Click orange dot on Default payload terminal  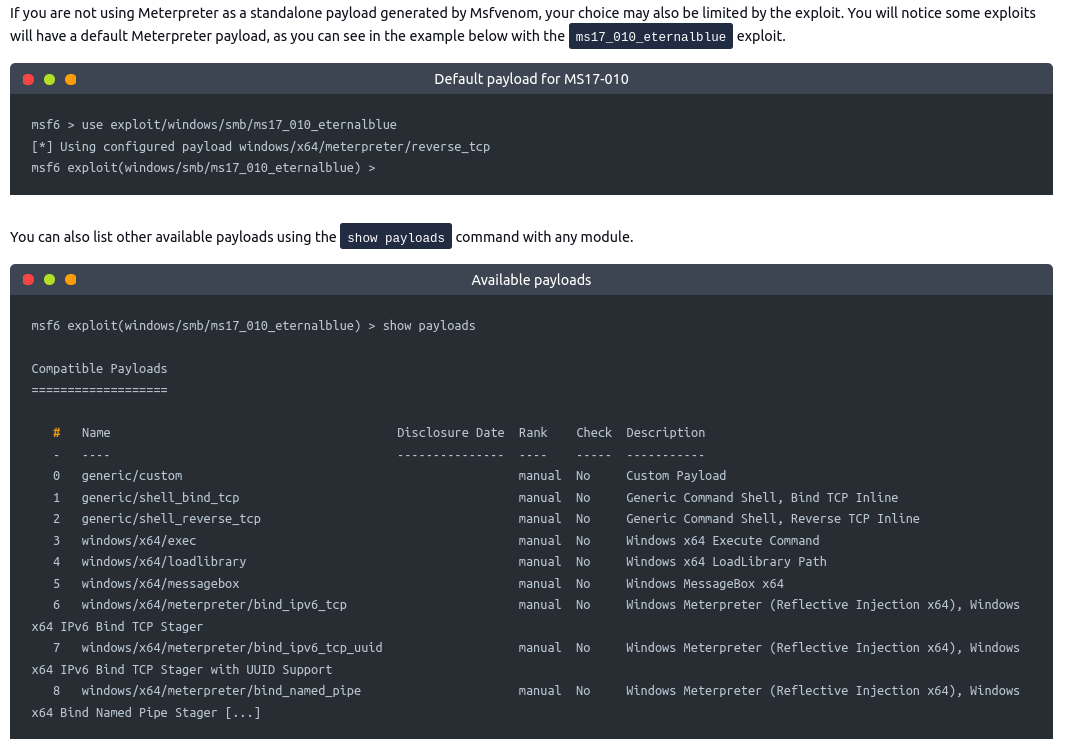71,80
